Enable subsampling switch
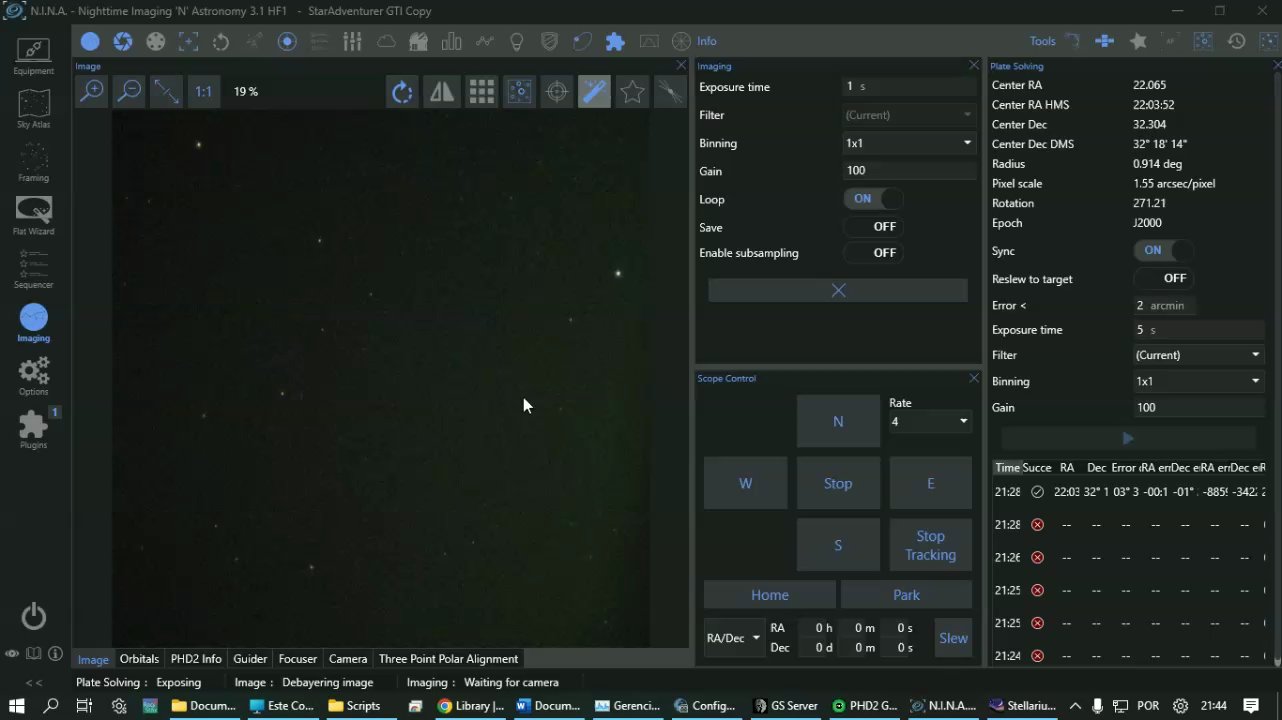The width and height of the screenshot is (1282, 720). (x=873, y=253)
